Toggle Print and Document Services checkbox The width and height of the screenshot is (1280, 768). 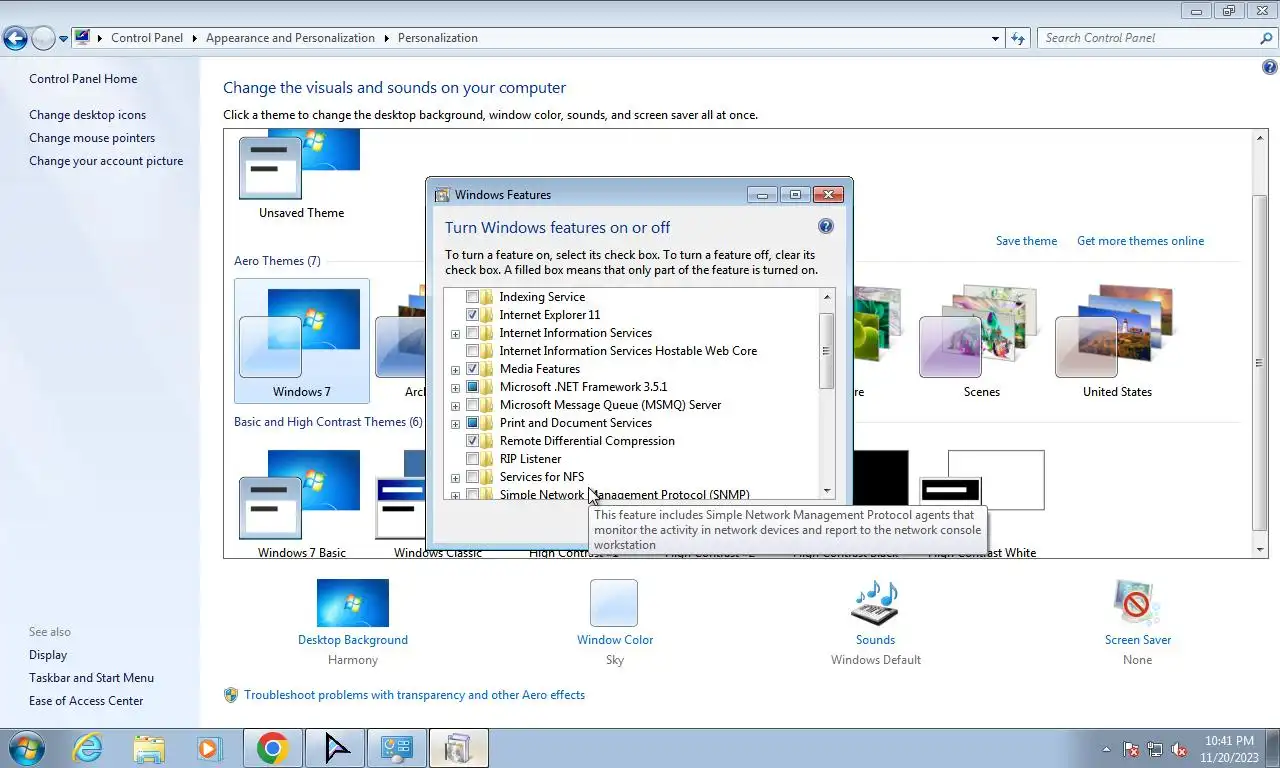pos(473,423)
